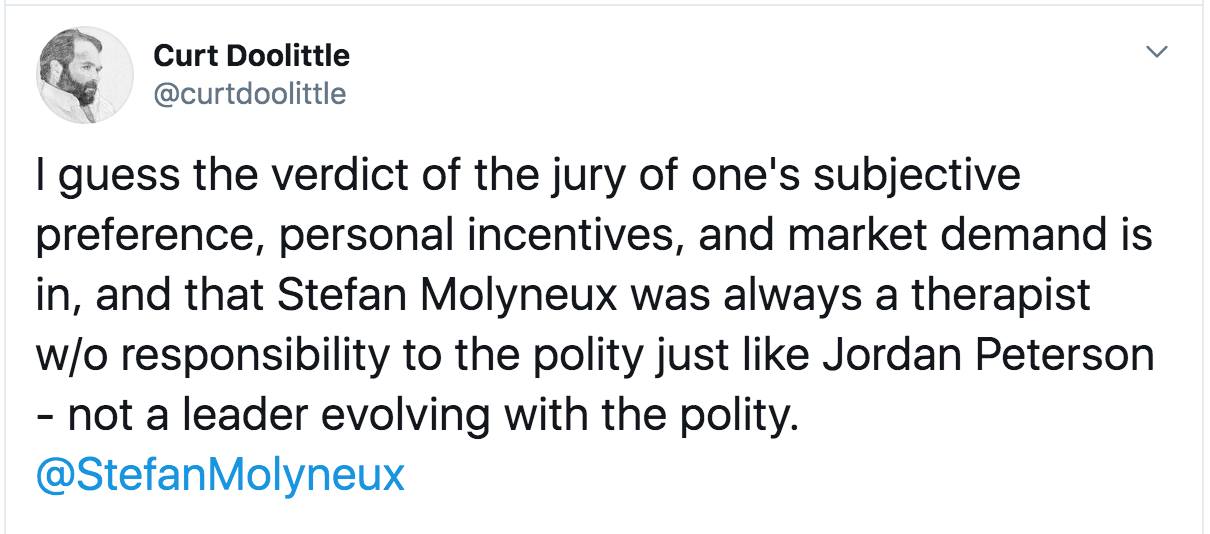This screenshot has height=534, width=1210.
Task: Click Curt Doolittle's profile avatar
Action: tap(85, 75)
